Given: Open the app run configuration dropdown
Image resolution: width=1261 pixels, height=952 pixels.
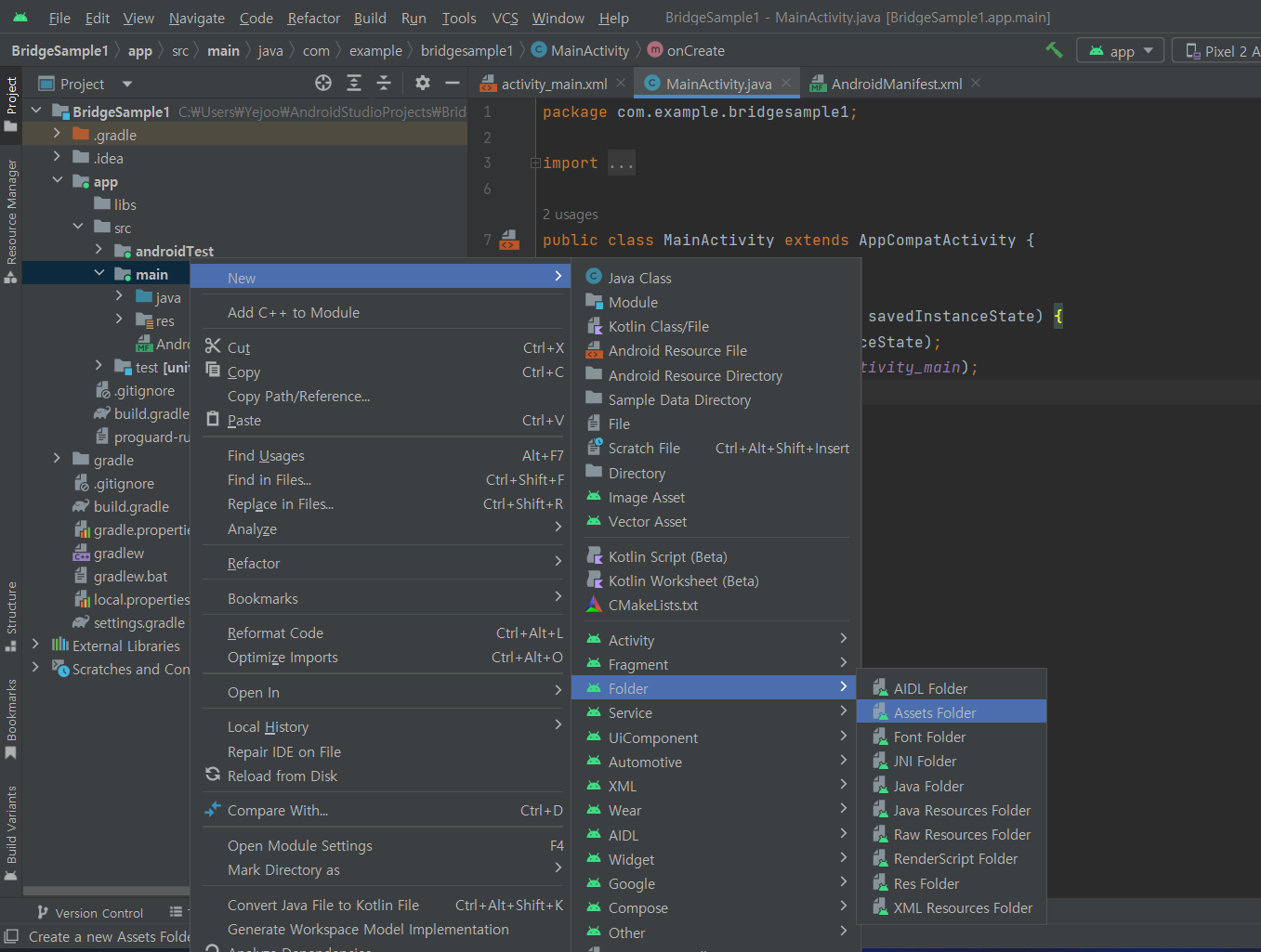Looking at the screenshot, I should (1121, 51).
